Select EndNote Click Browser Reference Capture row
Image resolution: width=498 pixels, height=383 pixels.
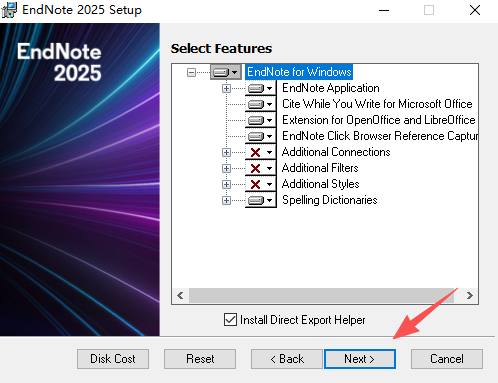coord(380,136)
